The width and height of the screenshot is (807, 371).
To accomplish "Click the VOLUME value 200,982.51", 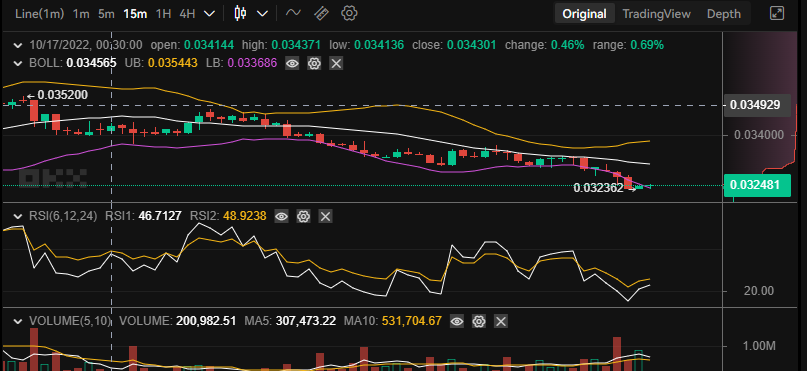I will (x=206, y=321).
